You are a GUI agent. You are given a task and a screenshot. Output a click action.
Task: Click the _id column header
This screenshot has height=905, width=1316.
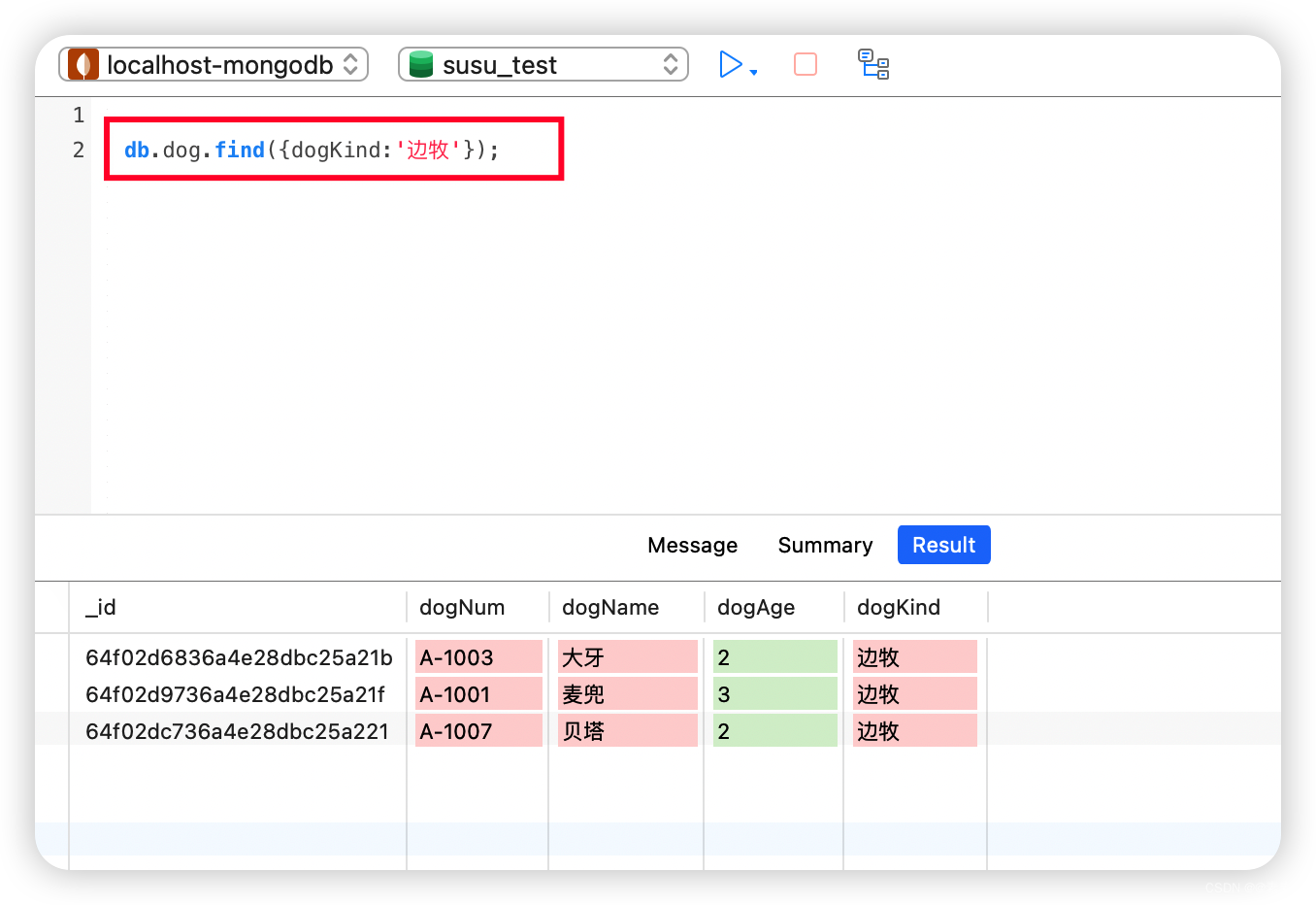coord(239,607)
